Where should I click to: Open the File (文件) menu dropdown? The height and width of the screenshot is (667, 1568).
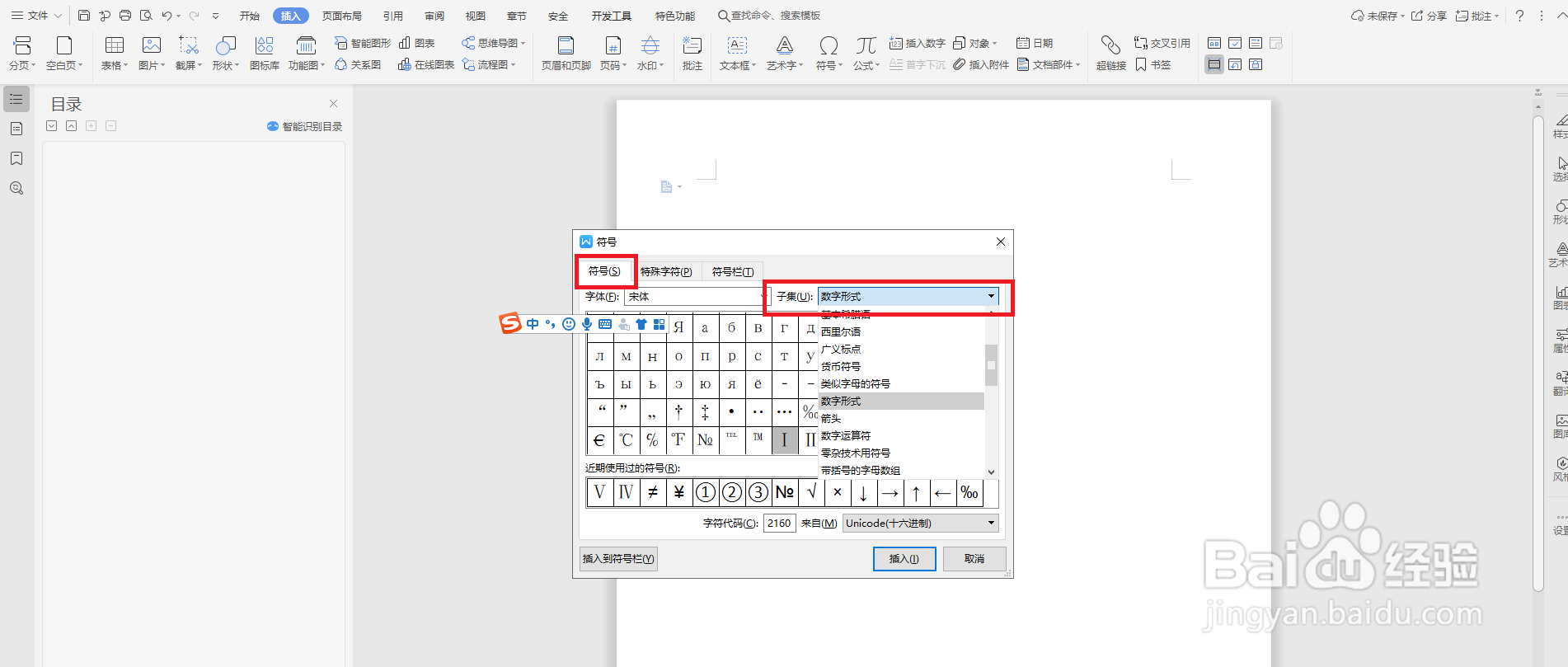(x=36, y=16)
